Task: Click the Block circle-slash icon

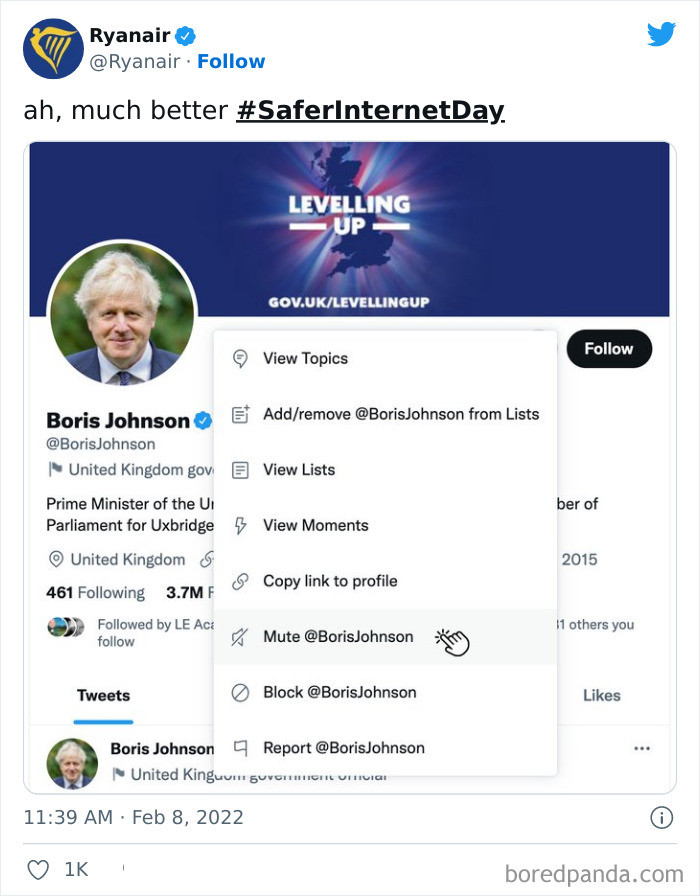Action: [x=240, y=692]
